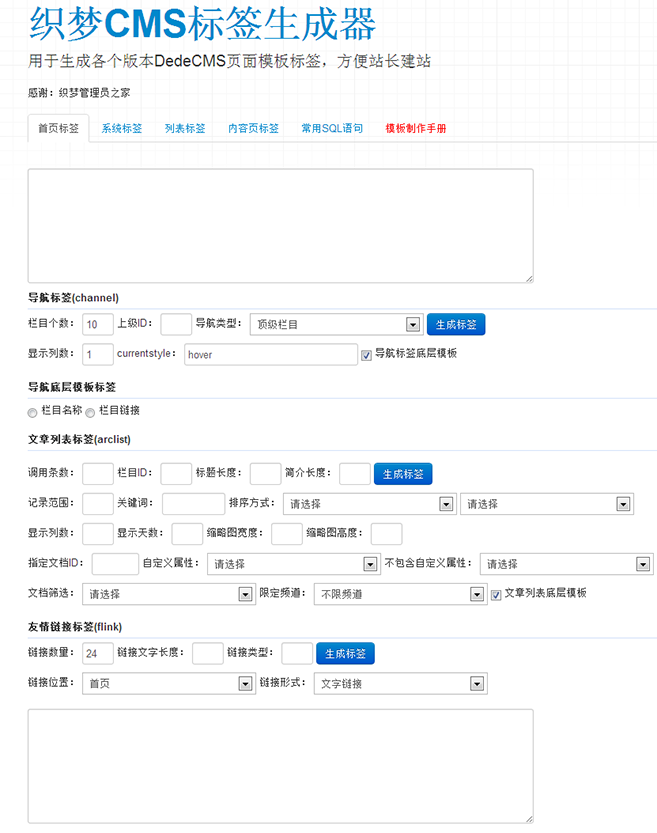Open the 不包含自定义属性 dropdown
657x833 pixels.
pos(567,564)
